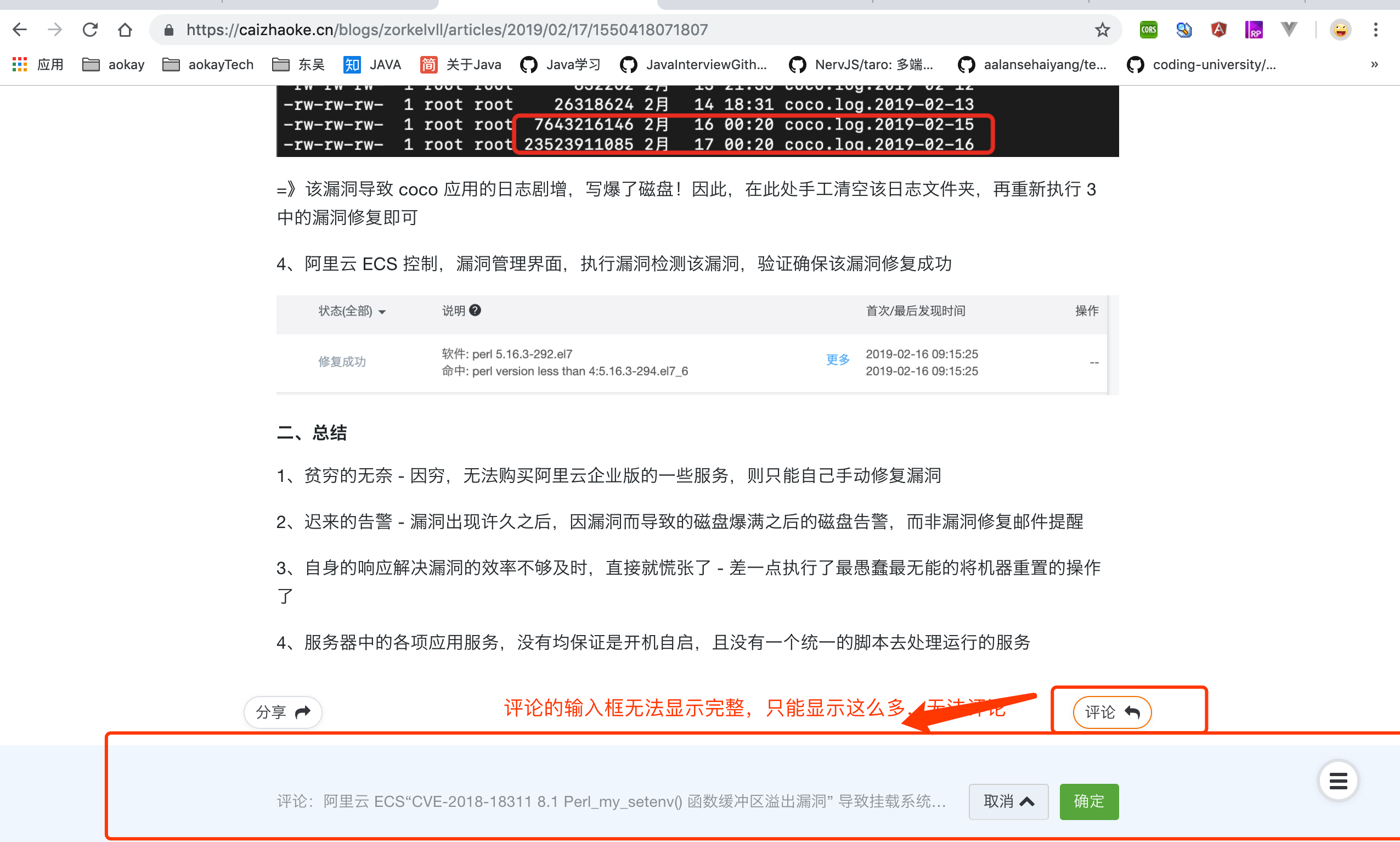Viewport: 1400px width, 842px height.
Task: Click the help icon next to 说明
Action: pyautogui.click(x=475, y=310)
